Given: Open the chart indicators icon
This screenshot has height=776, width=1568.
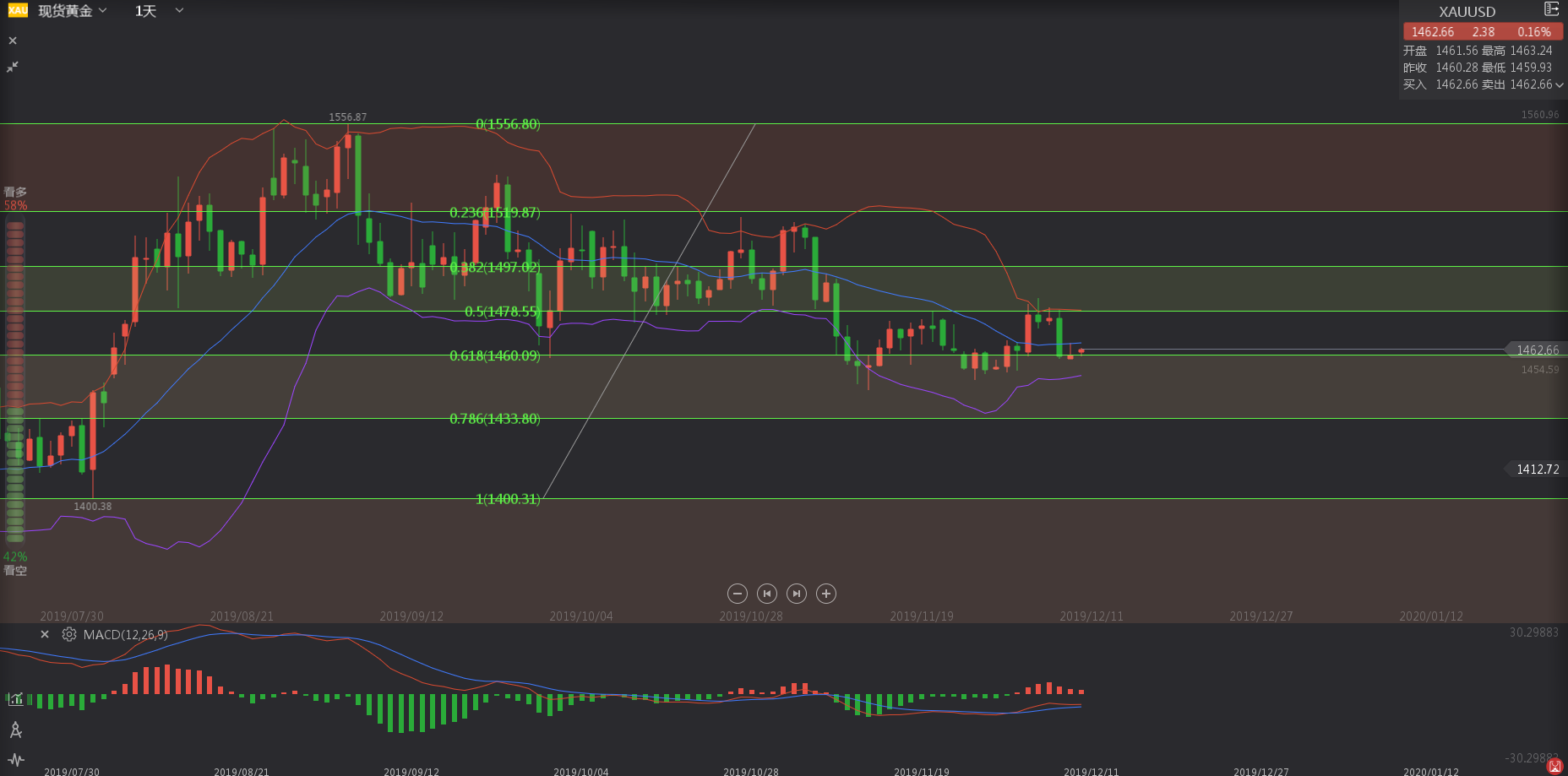Looking at the screenshot, I should [15, 698].
